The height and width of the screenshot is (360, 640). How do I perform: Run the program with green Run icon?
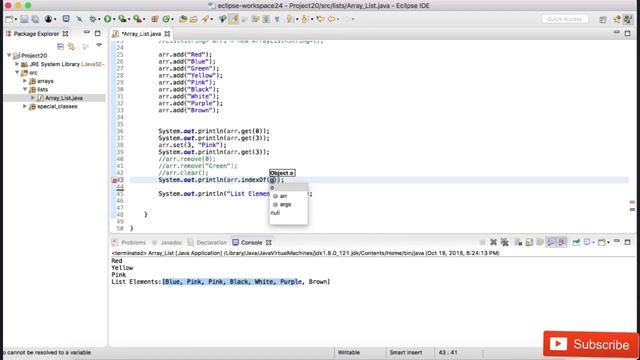tap(107, 19)
